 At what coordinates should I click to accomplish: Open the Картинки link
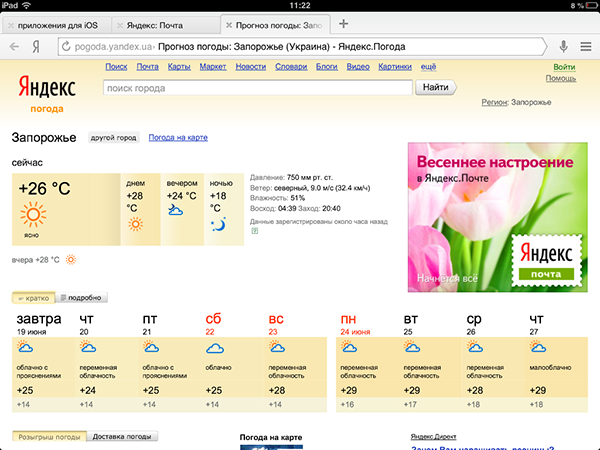point(395,67)
